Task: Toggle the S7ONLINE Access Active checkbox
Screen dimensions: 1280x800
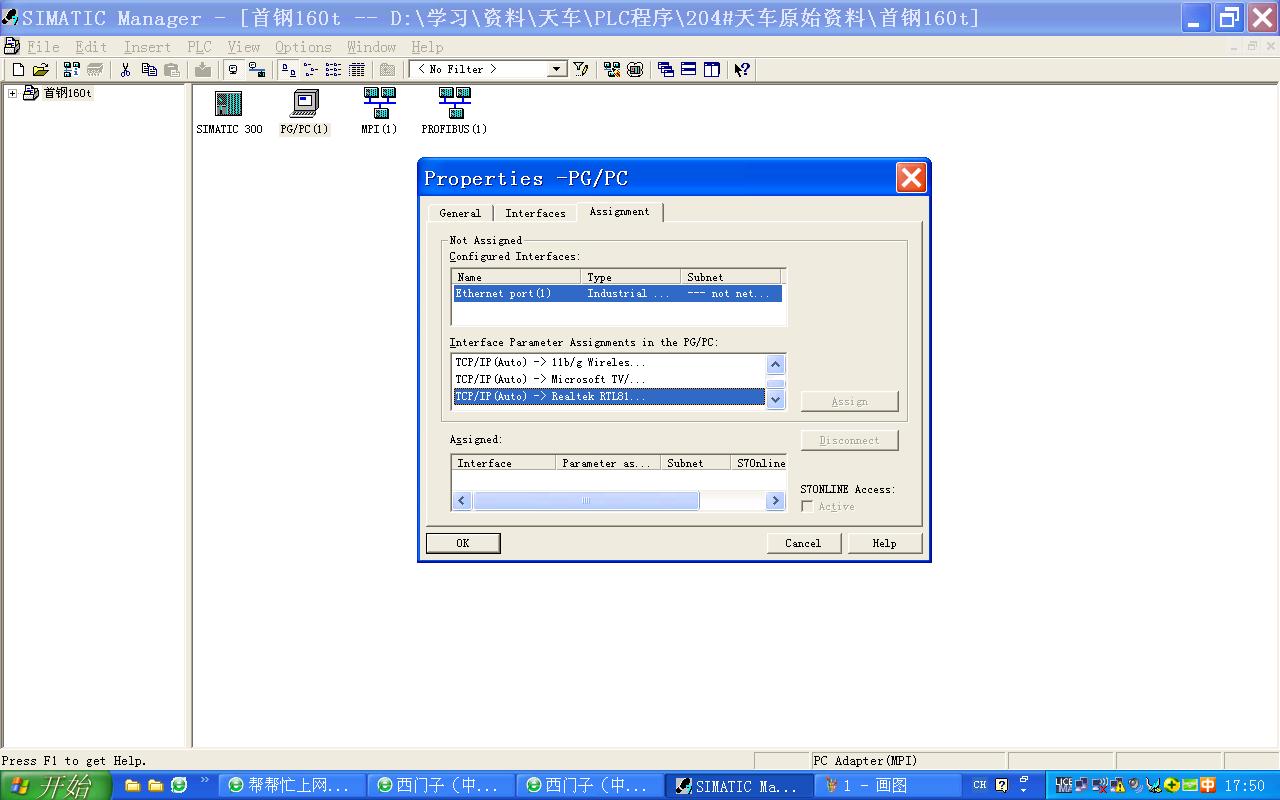Action: coord(807,507)
